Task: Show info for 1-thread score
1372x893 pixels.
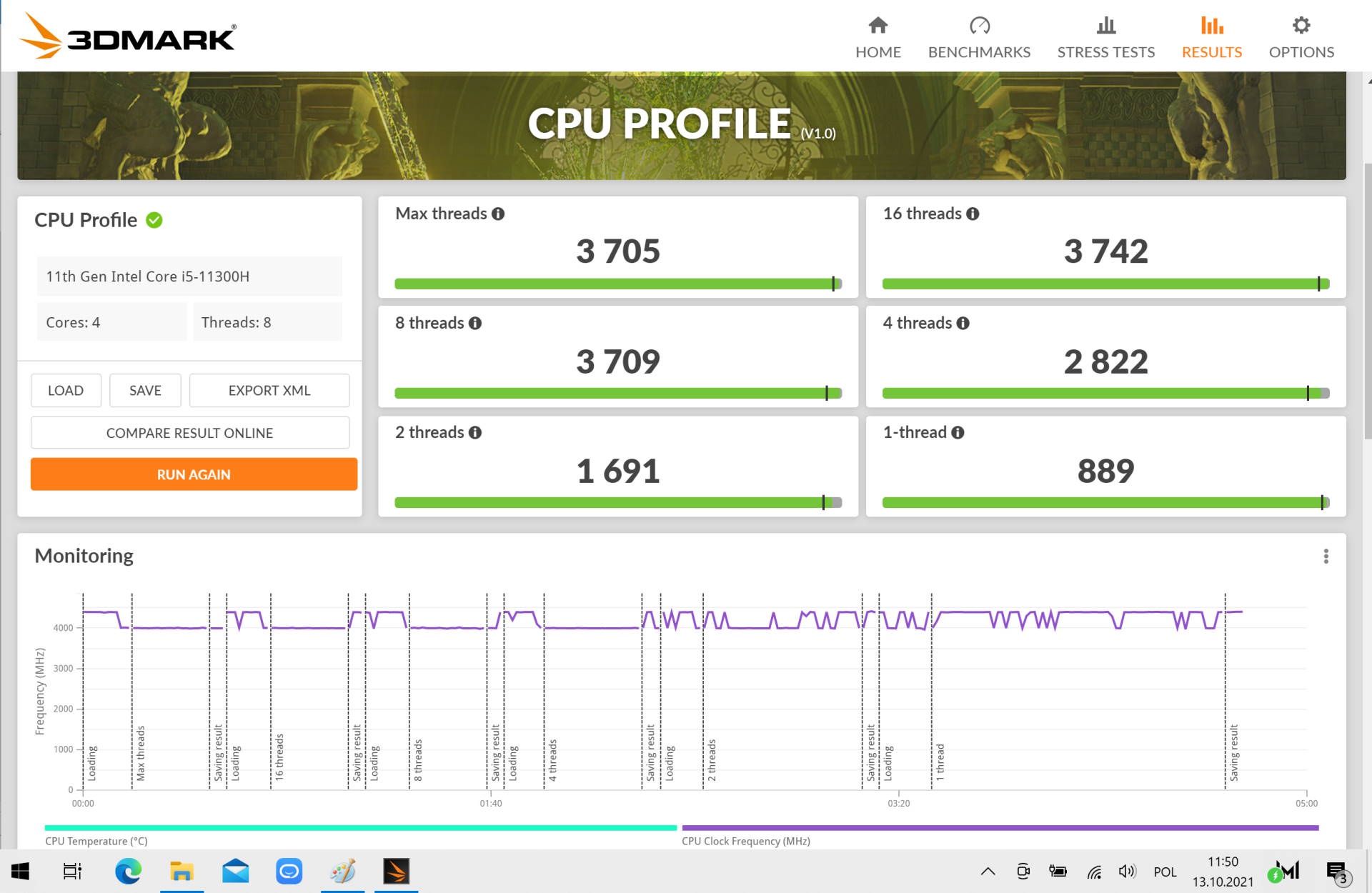Action: (958, 432)
